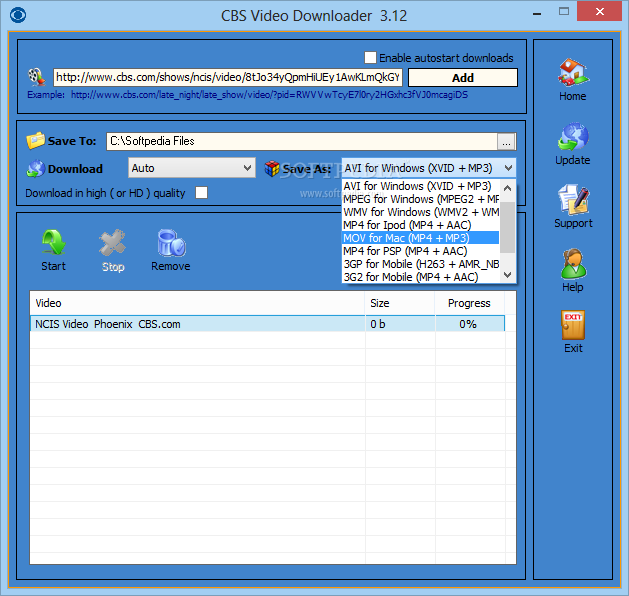This screenshot has height=596, width=629.
Task: Click the Add button
Action: (463, 77)
